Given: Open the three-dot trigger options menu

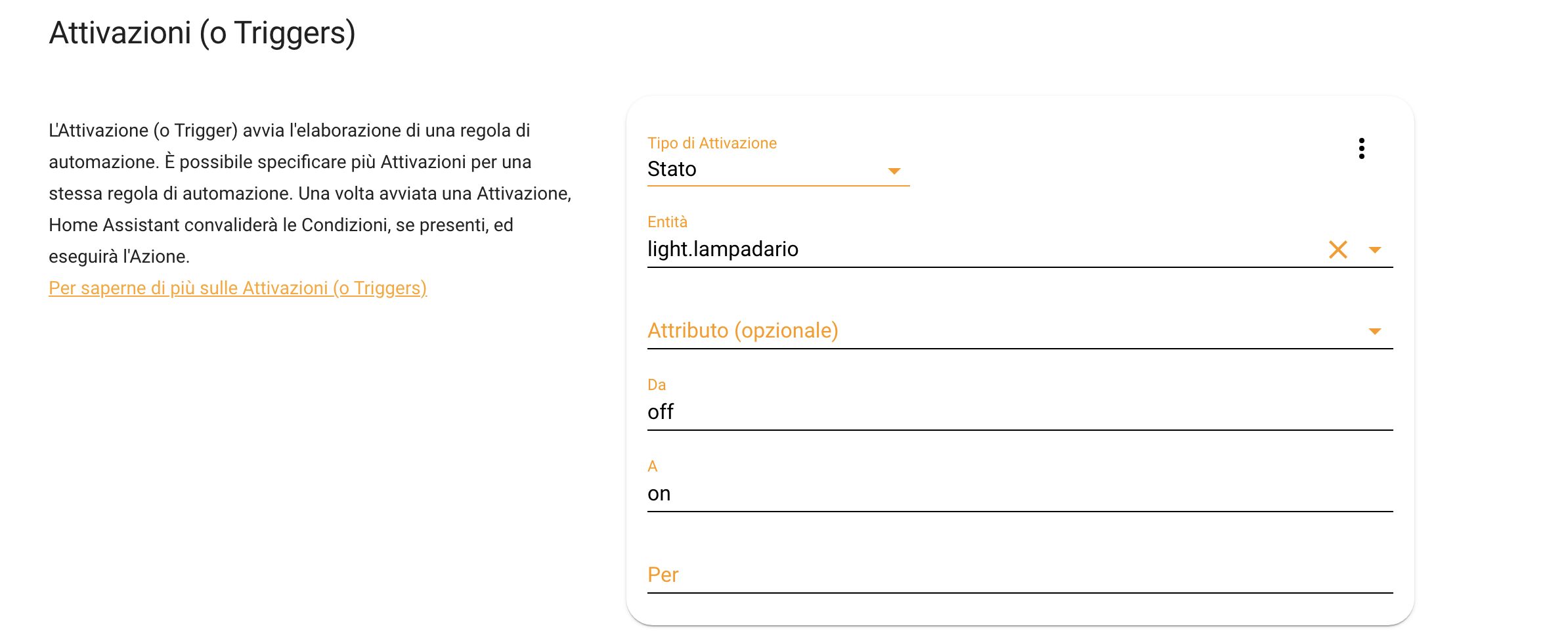Looking at the screenshot, I should point(1361,148).
